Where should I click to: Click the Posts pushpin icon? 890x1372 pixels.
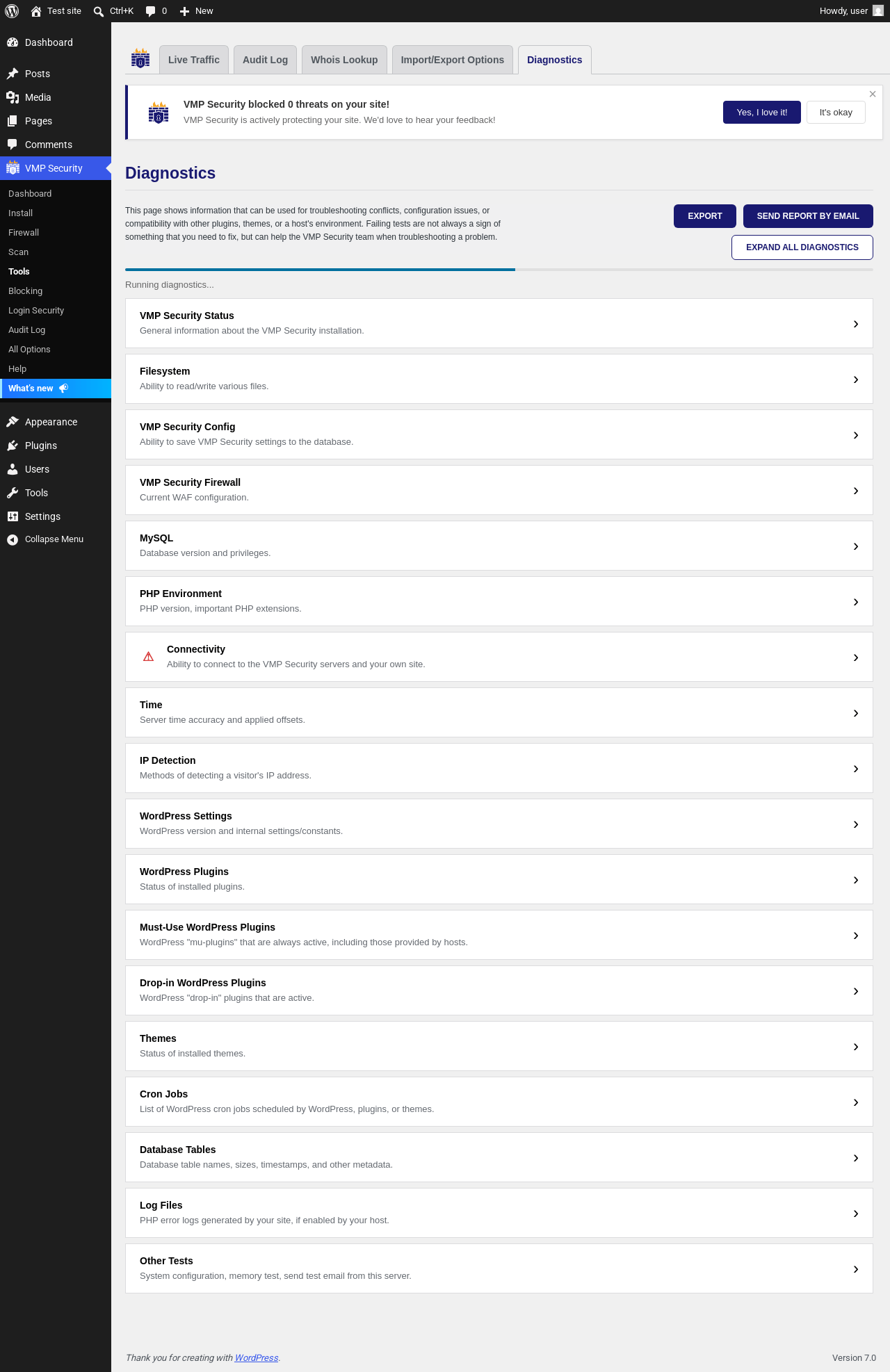tap(13, 74)
